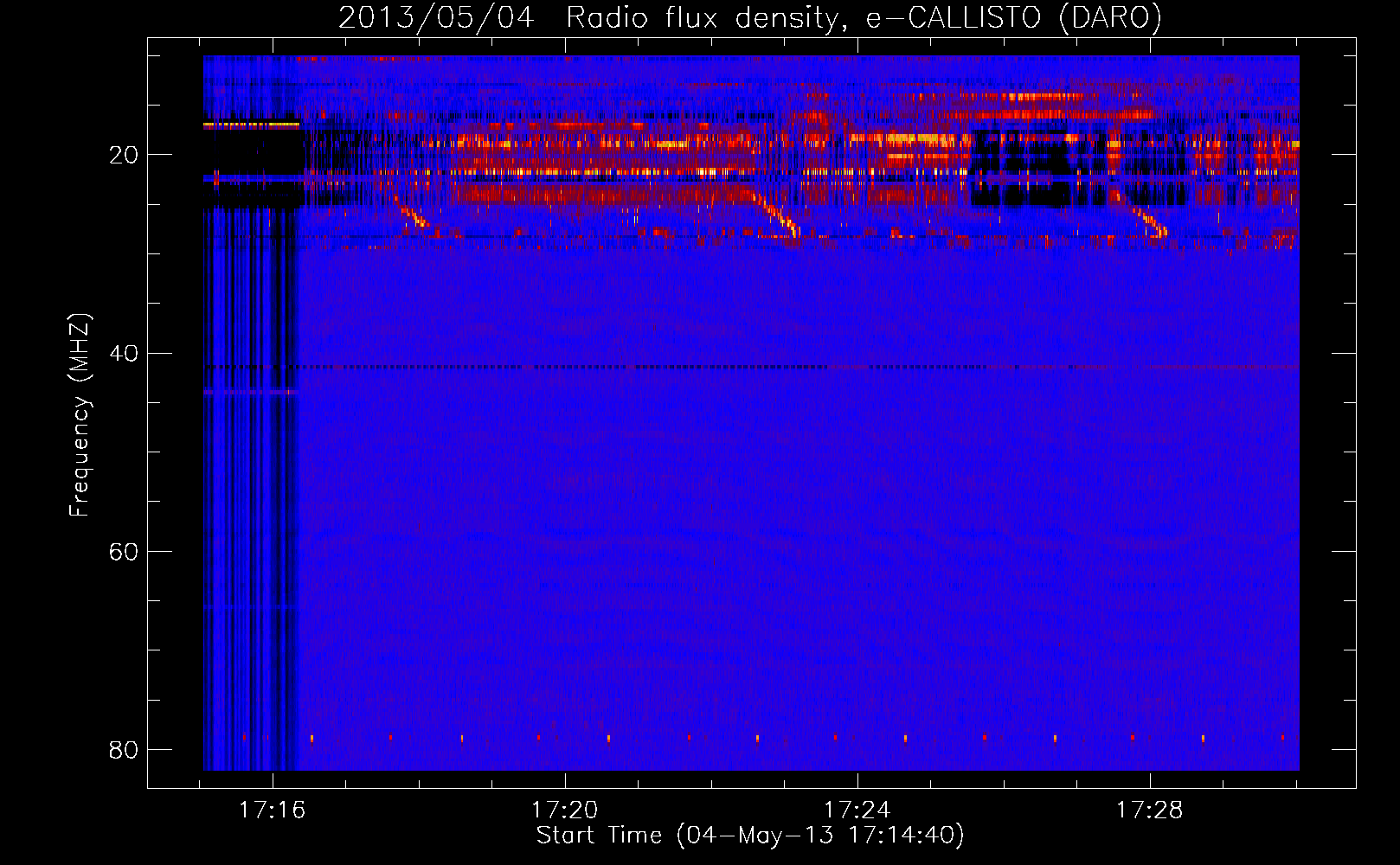Click the 20 MHz frequency tick label
This screenshot has width=1400, height=865.
point(123,156)
